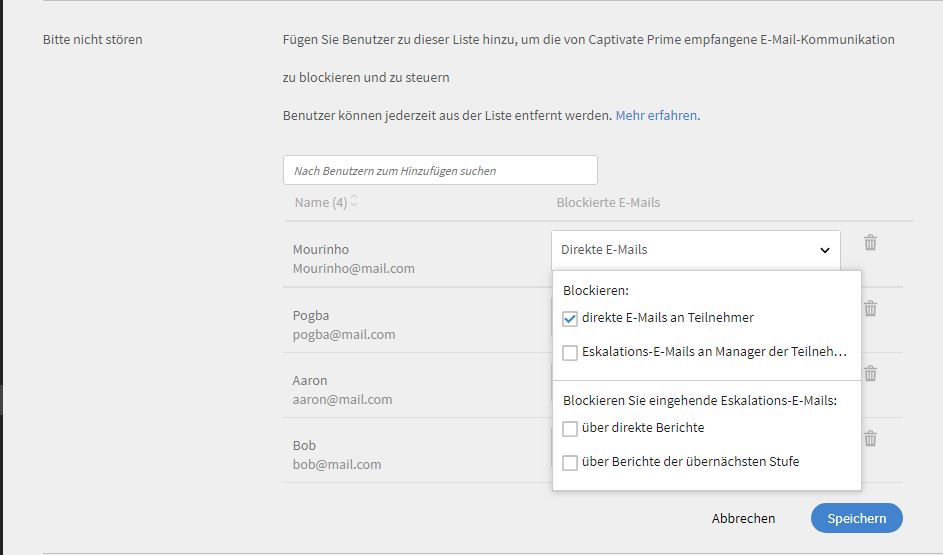Select Pogba's name in the list
This screenshot has height=555, width=943.
coord(311,315)
